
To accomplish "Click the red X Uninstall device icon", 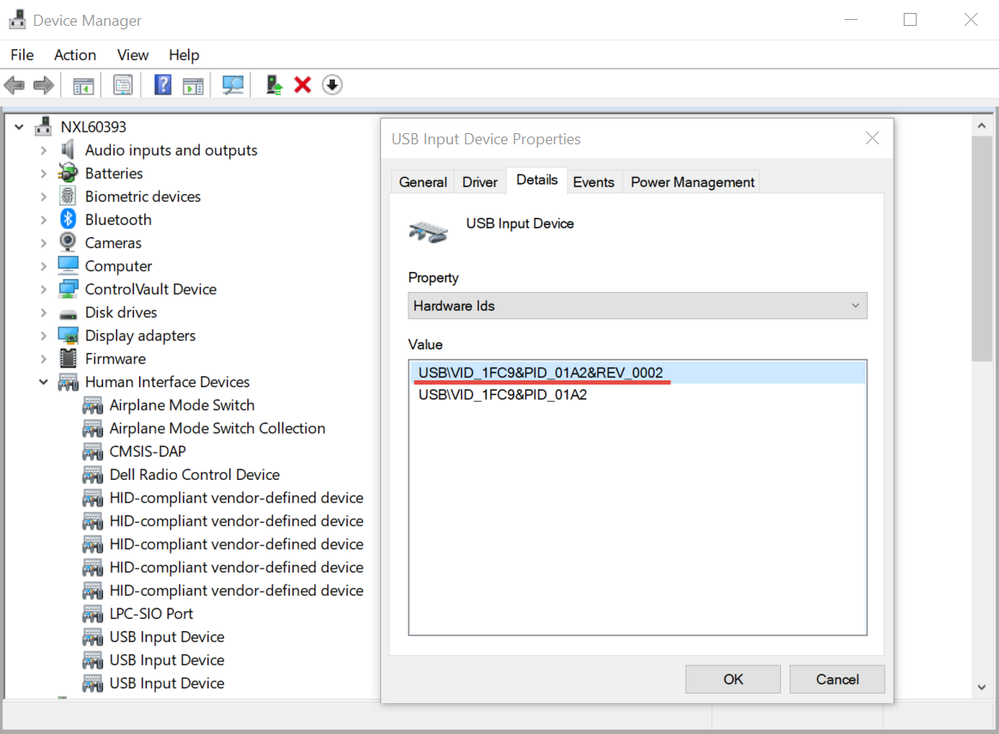I will click(x=303, y=85).
